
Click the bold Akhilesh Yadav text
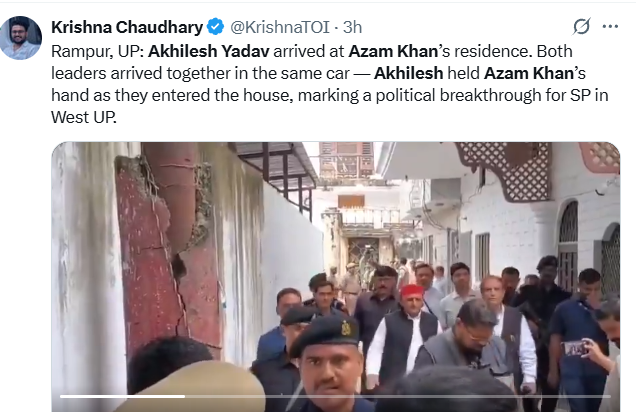pos(208,51)
